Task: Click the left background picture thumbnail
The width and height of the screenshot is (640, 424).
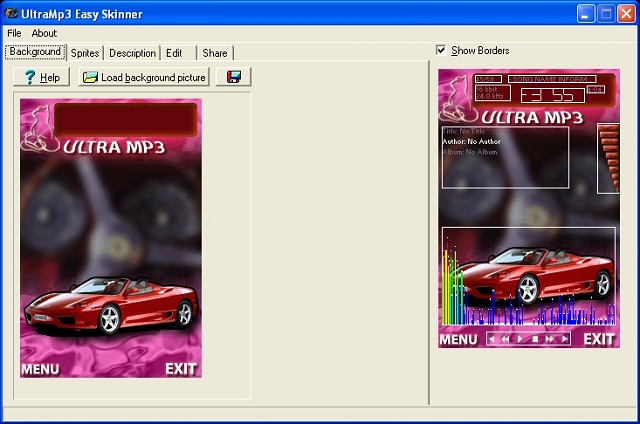Action: 111,238
